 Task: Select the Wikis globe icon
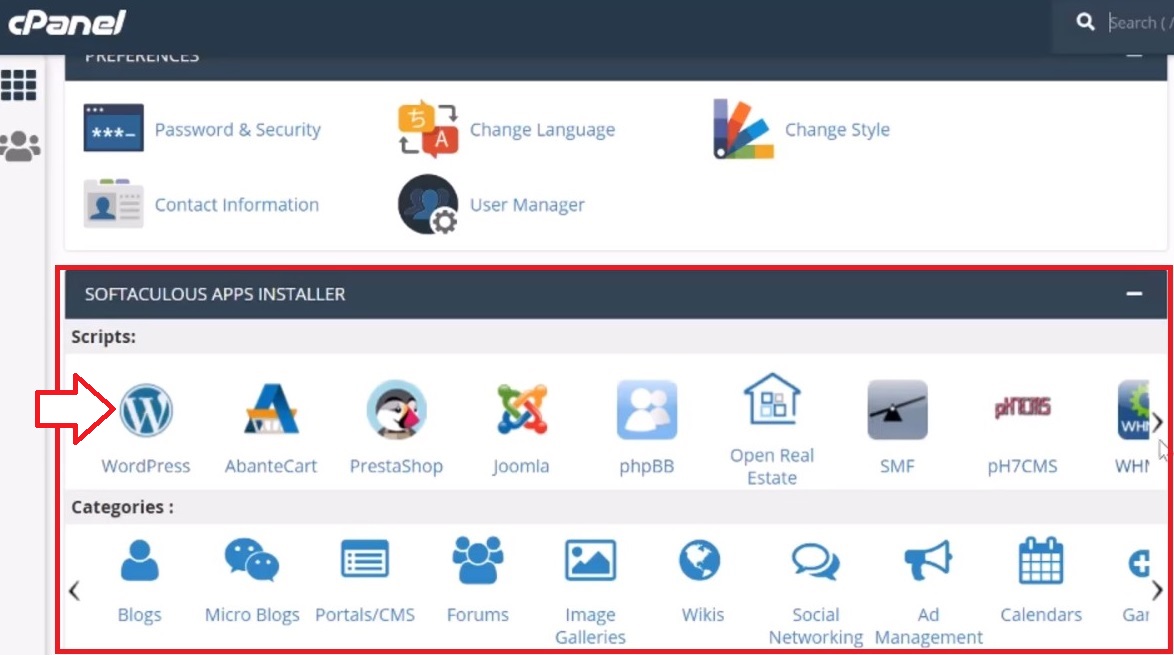[x=700, y=560]
